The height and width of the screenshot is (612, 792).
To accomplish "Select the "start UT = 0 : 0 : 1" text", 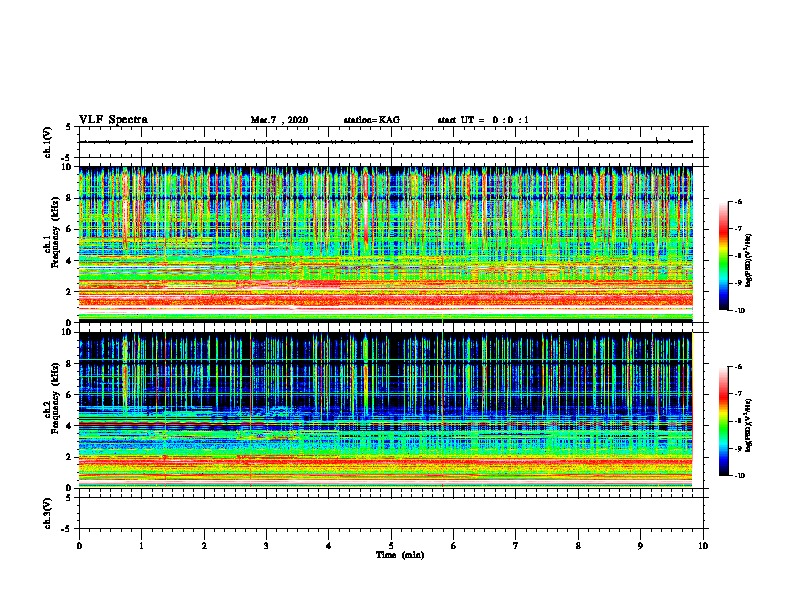I will click(x=483, y=120).
